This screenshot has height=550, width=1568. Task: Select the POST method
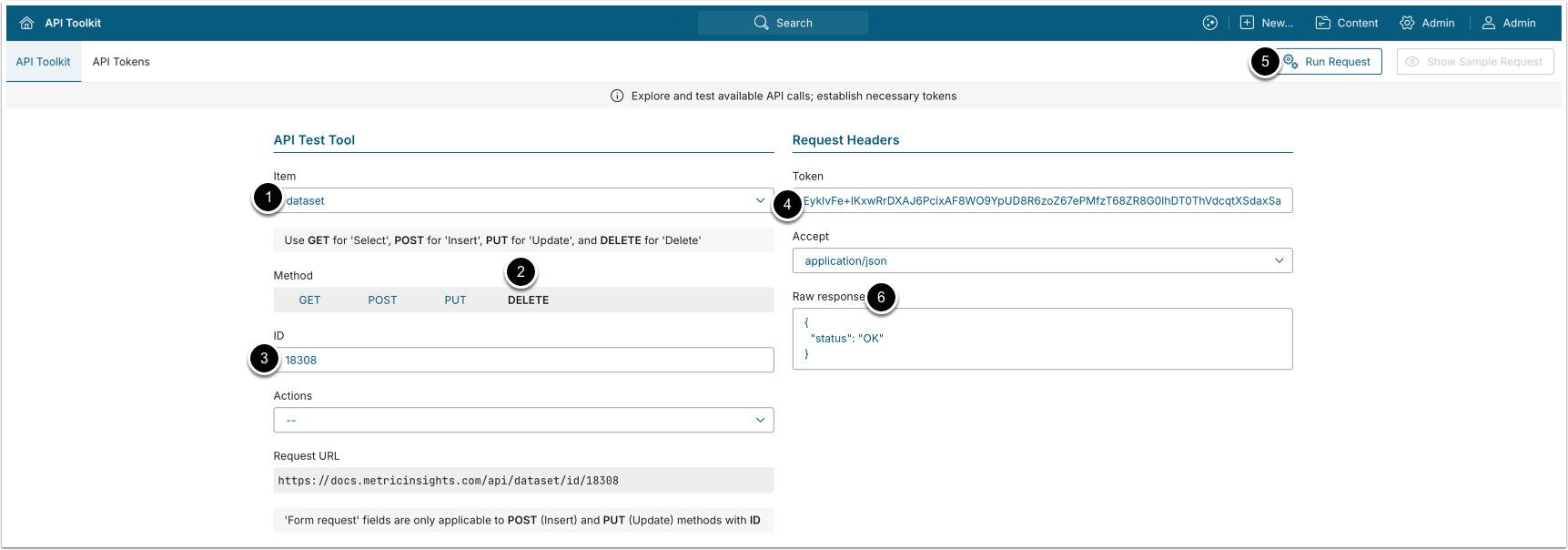coord(382,300)
